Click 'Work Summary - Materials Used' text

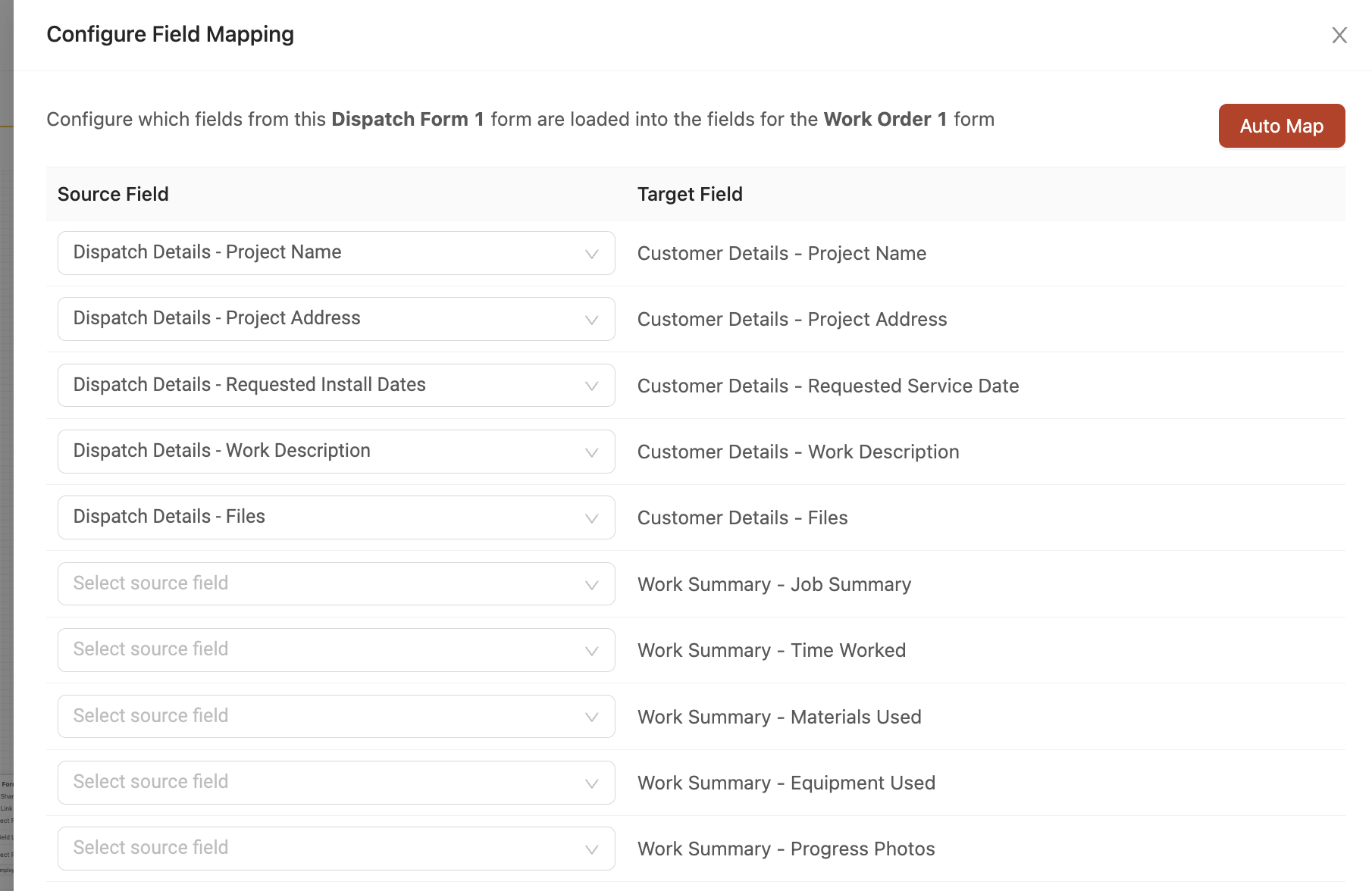[x=779, y=717]
